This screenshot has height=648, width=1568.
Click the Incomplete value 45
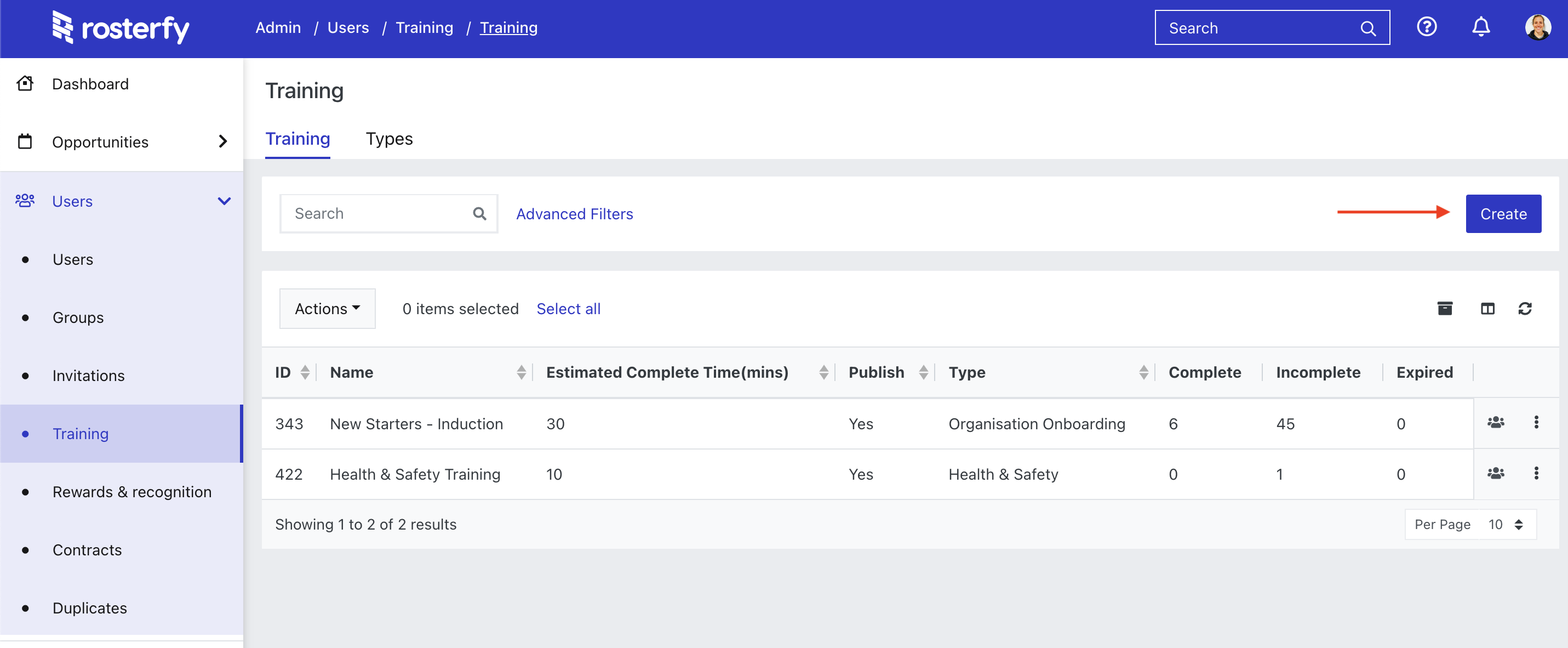point(1284,424)
